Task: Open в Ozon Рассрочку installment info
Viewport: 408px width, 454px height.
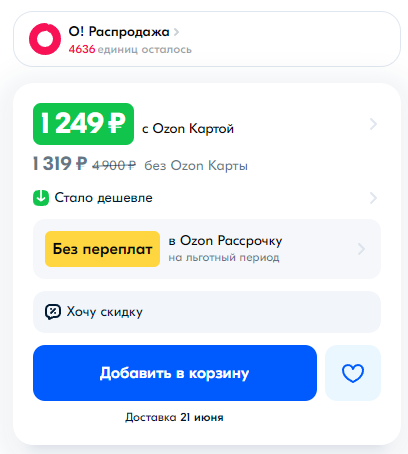Action: (x=225, y=240)
